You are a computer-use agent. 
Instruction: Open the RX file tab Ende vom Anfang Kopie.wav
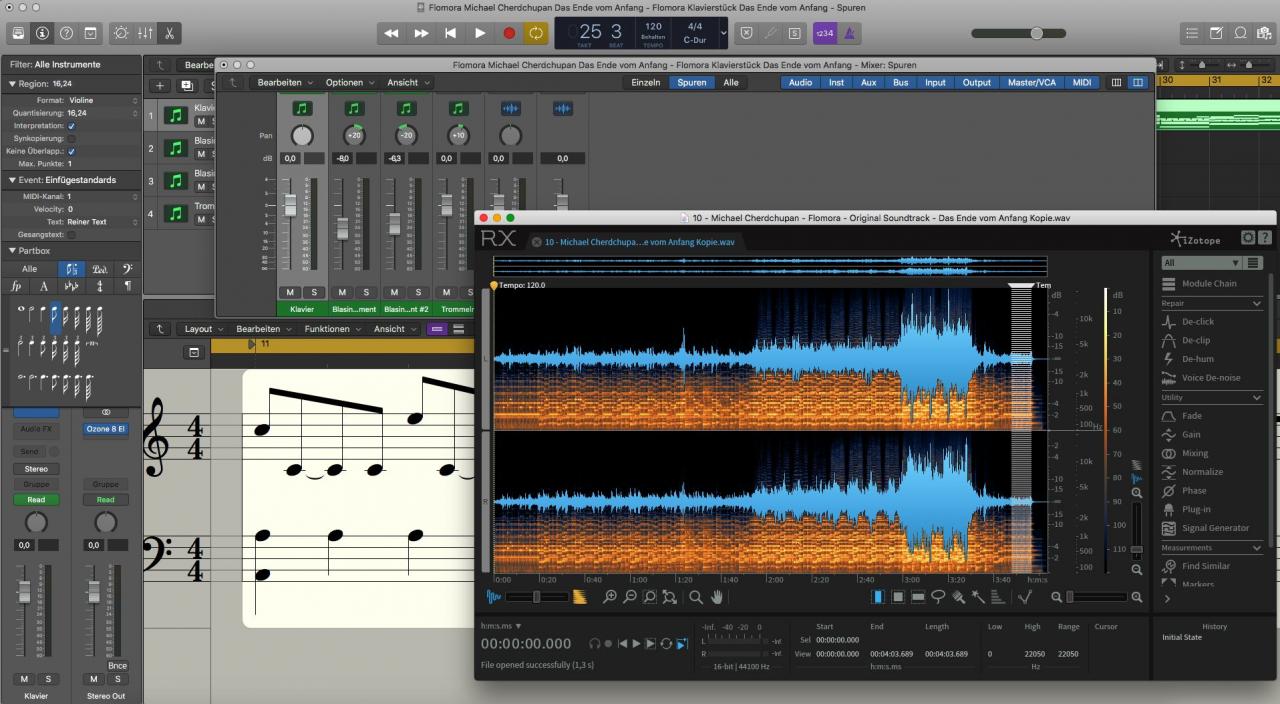point(639,242)
